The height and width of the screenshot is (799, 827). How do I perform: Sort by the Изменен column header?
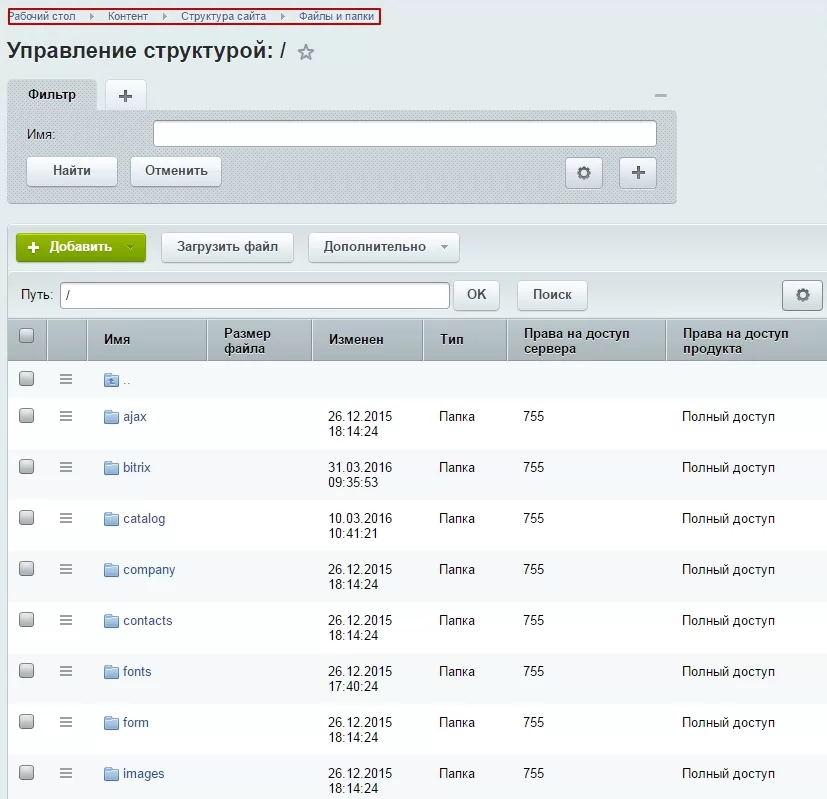368,340
